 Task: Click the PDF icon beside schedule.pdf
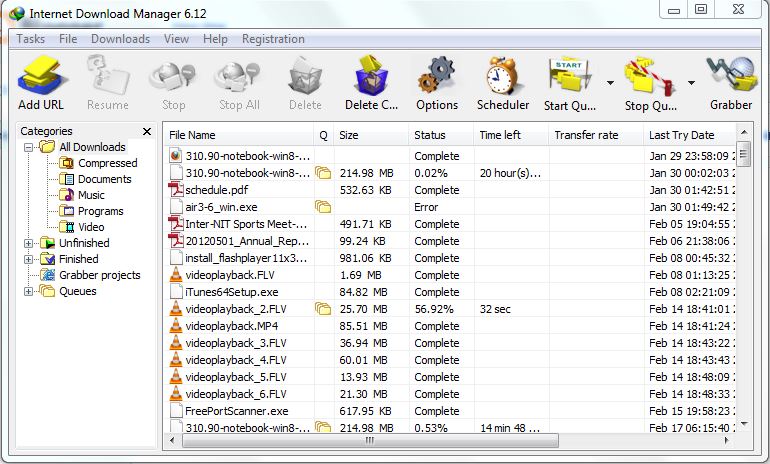(176, 190)
